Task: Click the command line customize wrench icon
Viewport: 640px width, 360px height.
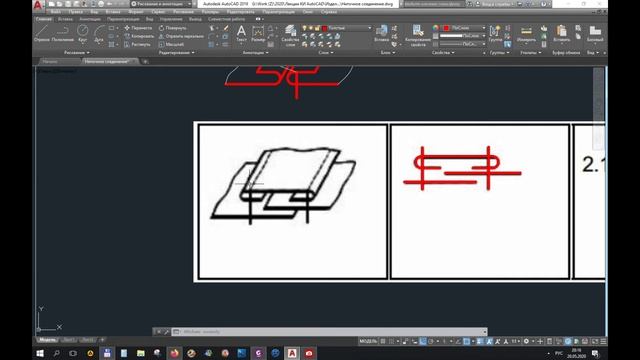Action: 167,332
